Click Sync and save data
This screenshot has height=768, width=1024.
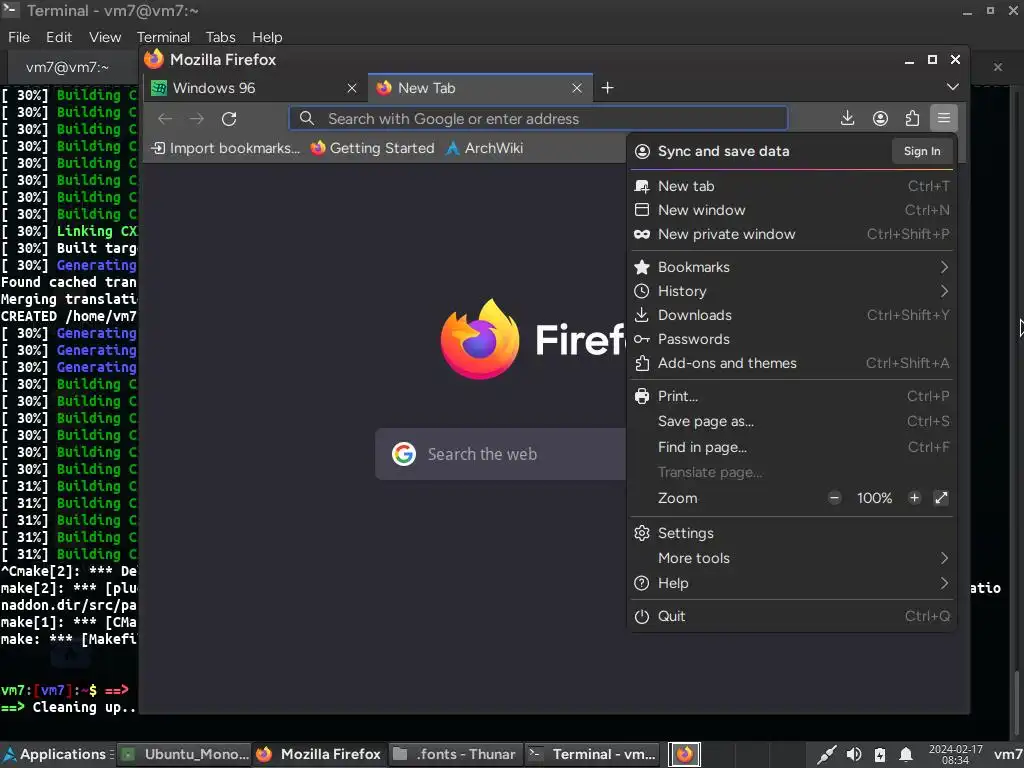coord(724,152)
